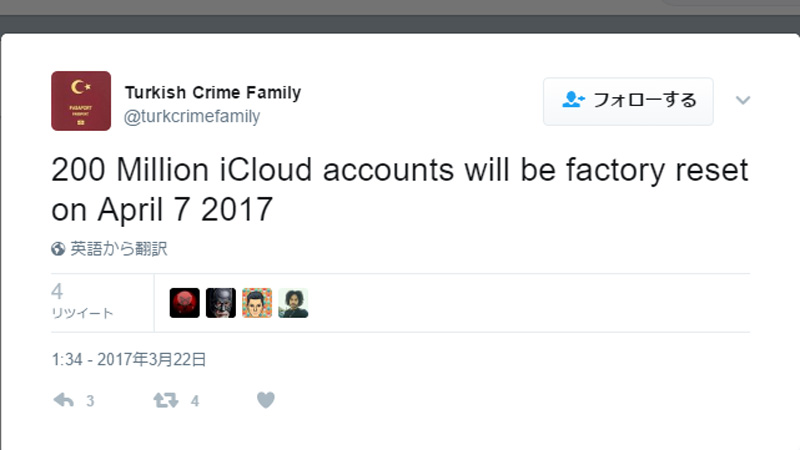Open the Turkish Crime Family profile name
The image size is (800, 450).
[212, 93]
